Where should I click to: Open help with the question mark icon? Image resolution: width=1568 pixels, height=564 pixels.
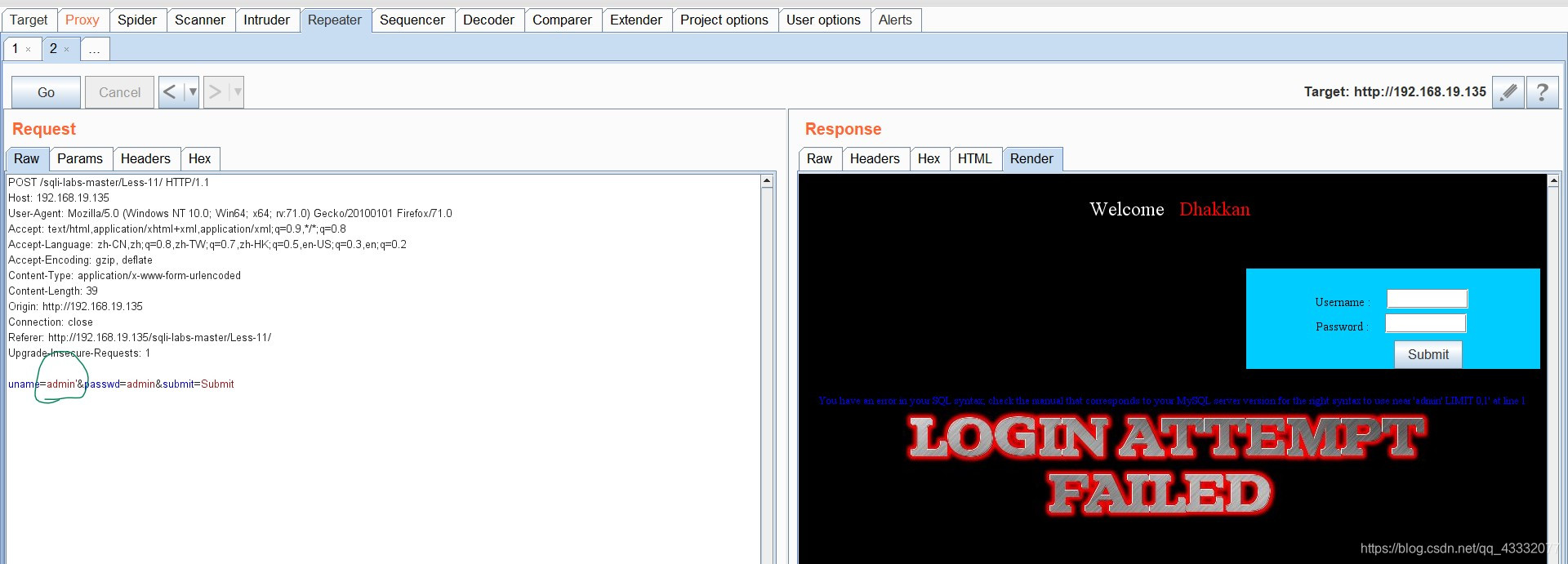pyautogui.click(x=1542, y=92)
